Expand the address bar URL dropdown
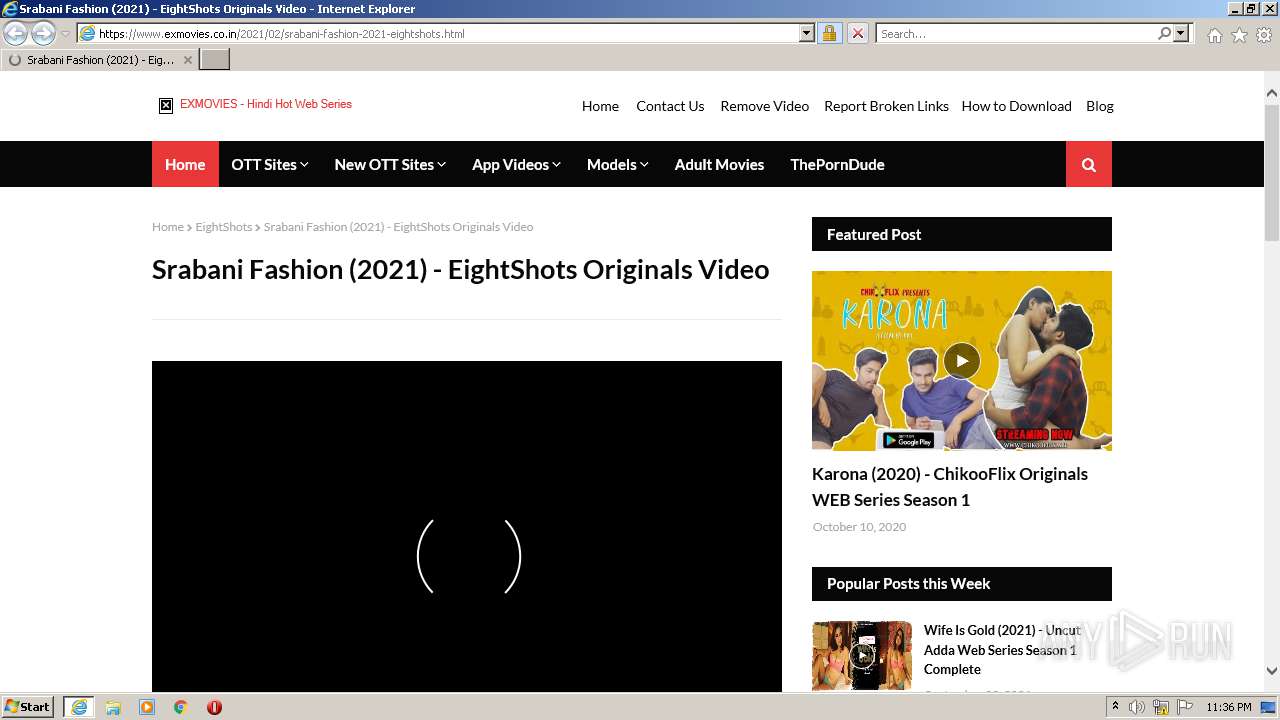 coord(807,33)
